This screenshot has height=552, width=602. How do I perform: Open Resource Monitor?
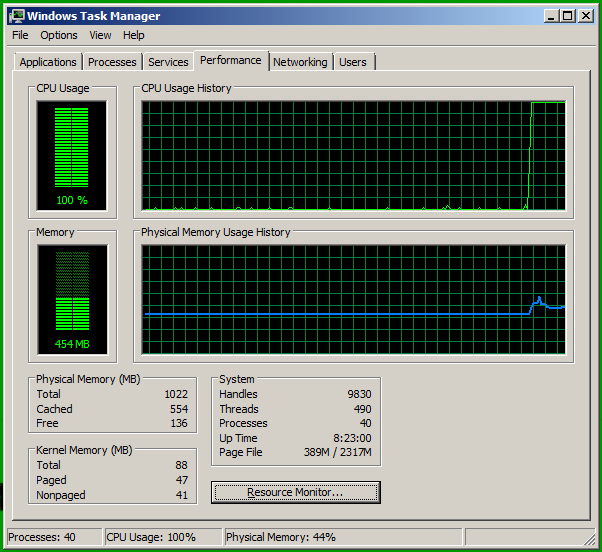[x=296, y=492]
